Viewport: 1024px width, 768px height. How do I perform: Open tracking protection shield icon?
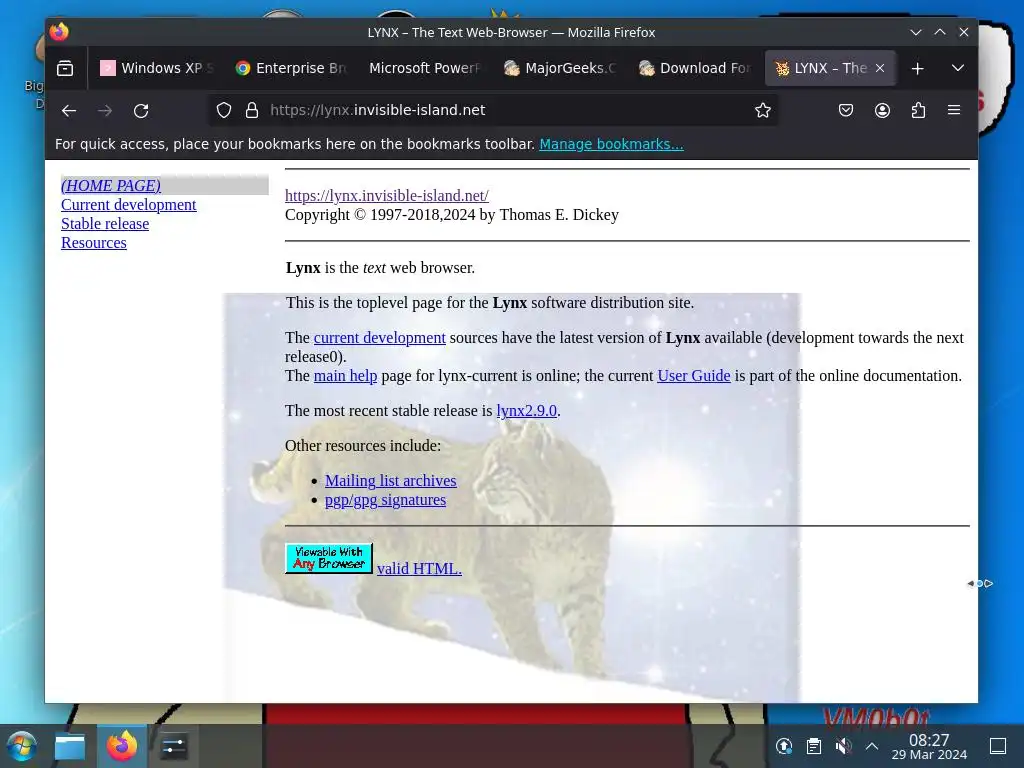tap(224, 110)
